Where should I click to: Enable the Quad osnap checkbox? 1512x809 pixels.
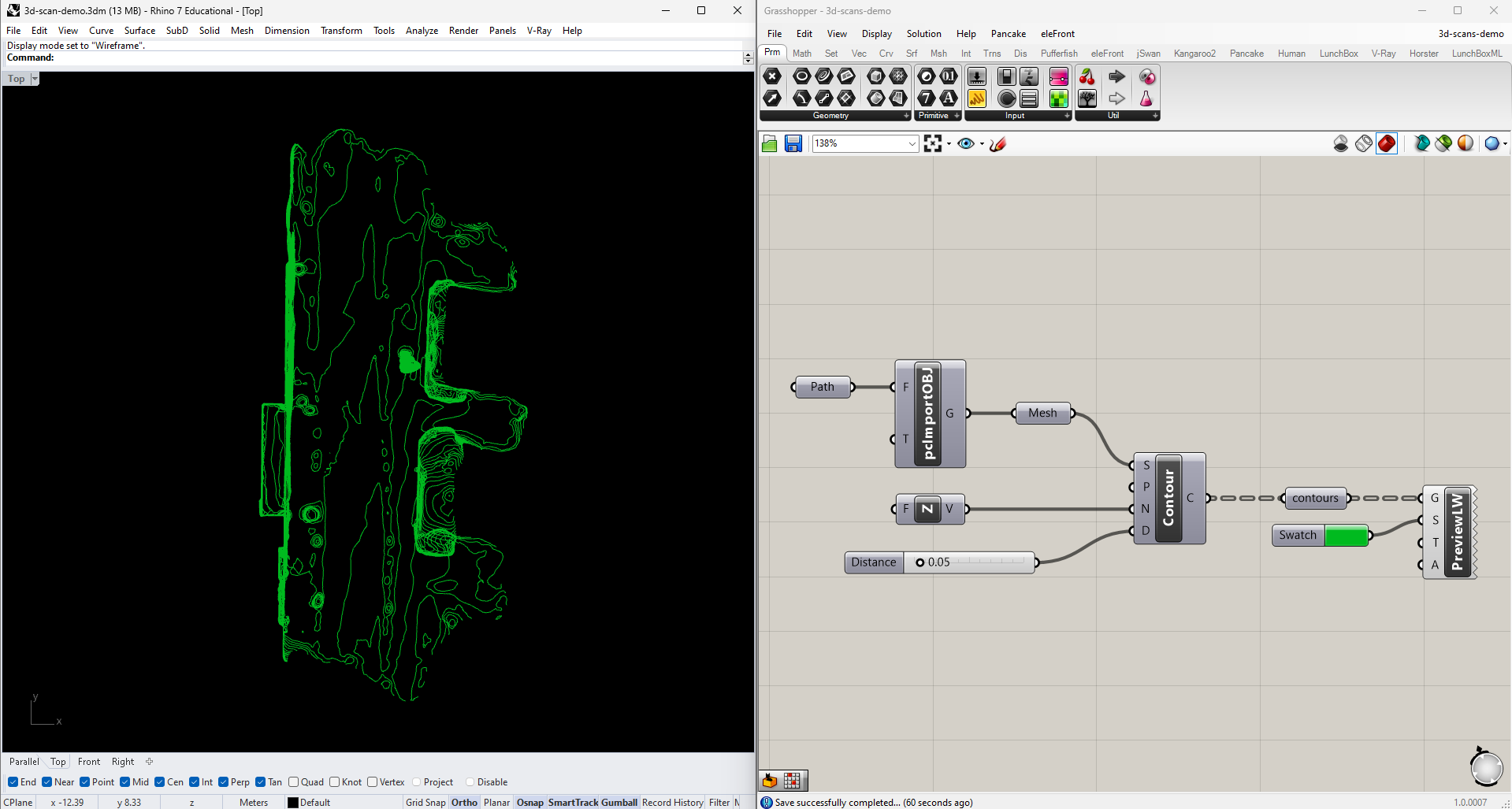(294, 782)
